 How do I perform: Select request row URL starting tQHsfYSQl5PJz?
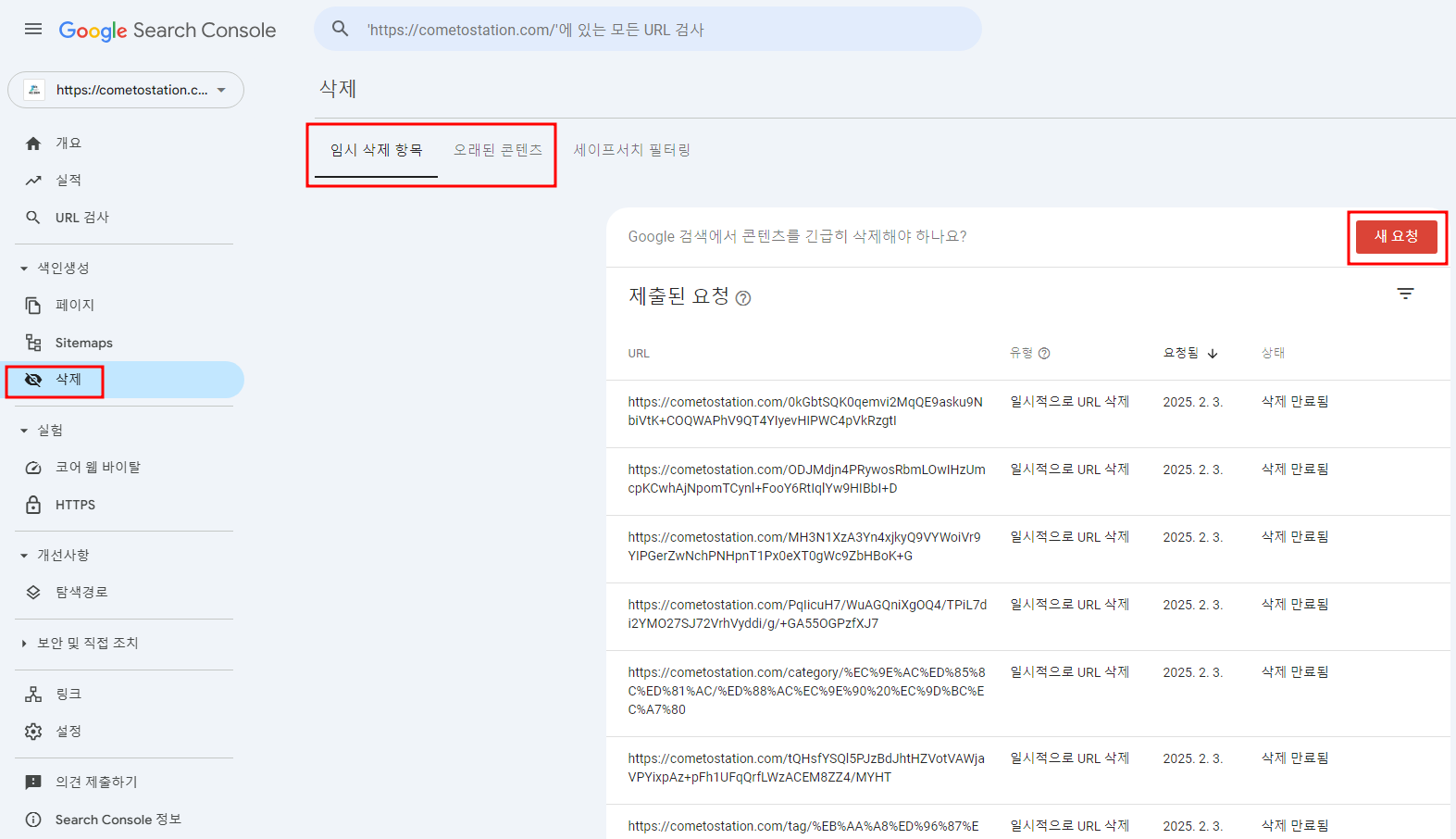click(1027, 770)
